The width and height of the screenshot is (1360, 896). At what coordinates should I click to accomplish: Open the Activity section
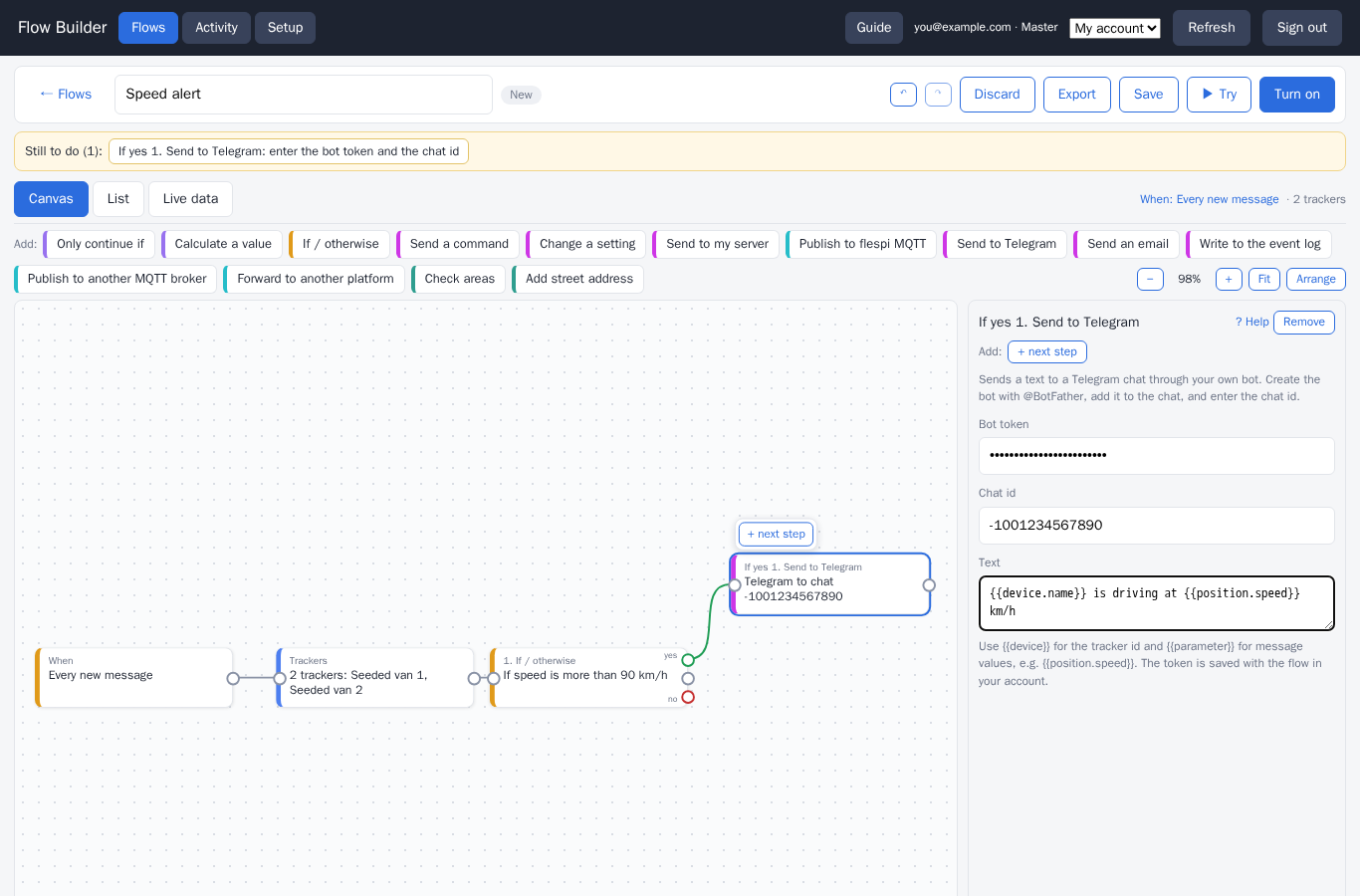(216, 28)
